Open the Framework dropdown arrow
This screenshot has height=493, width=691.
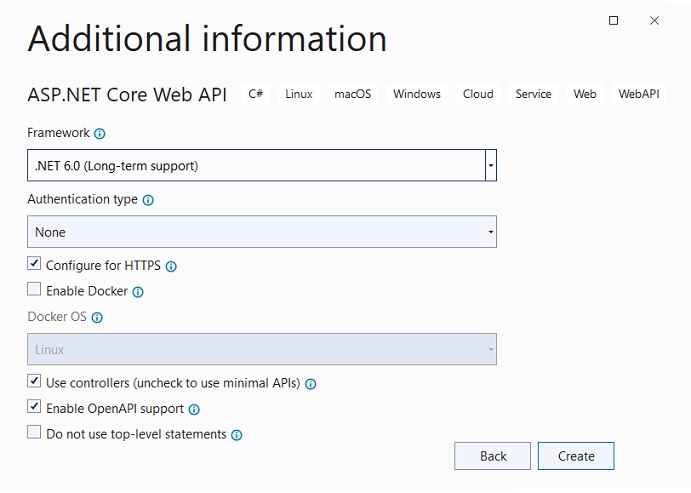pyautogui.click(x=491, y=166)
